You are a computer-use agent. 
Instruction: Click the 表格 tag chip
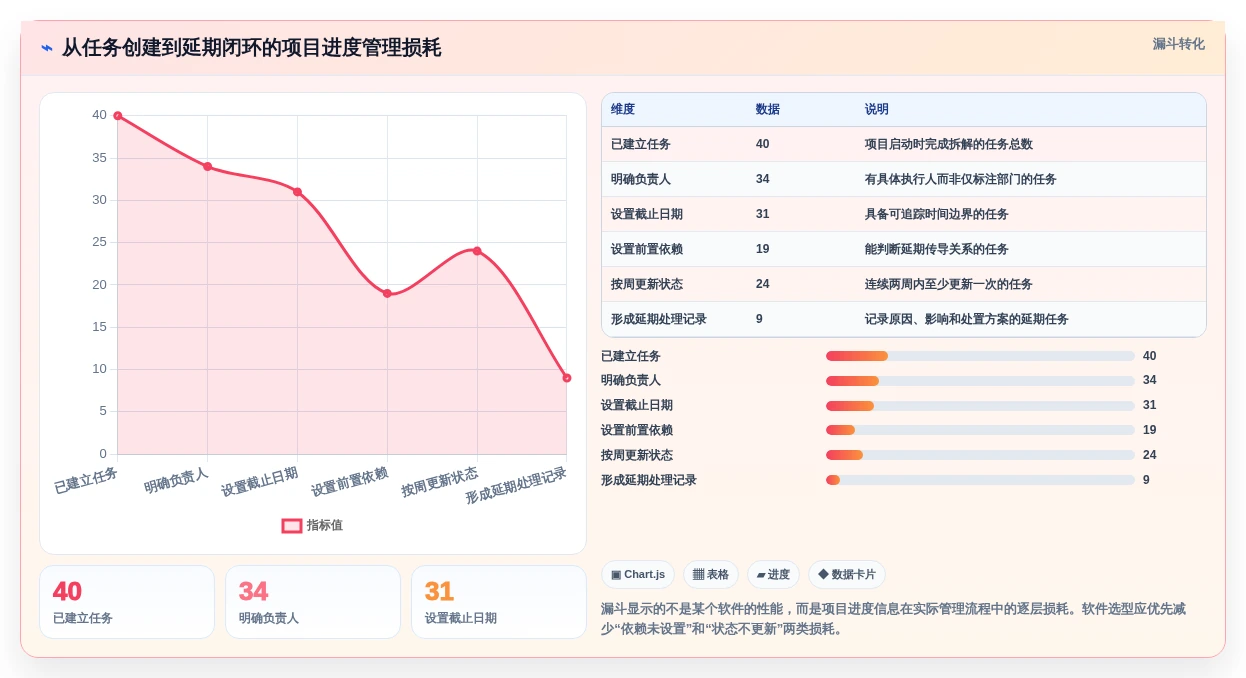[x=711, y=574]
